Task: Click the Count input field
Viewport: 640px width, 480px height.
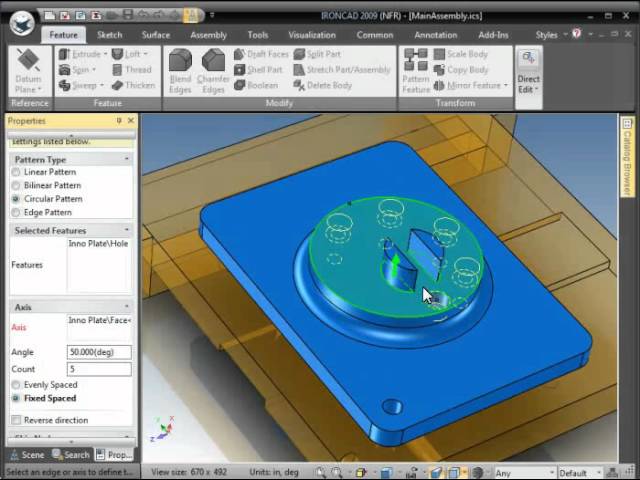Action: pos(99,369)
